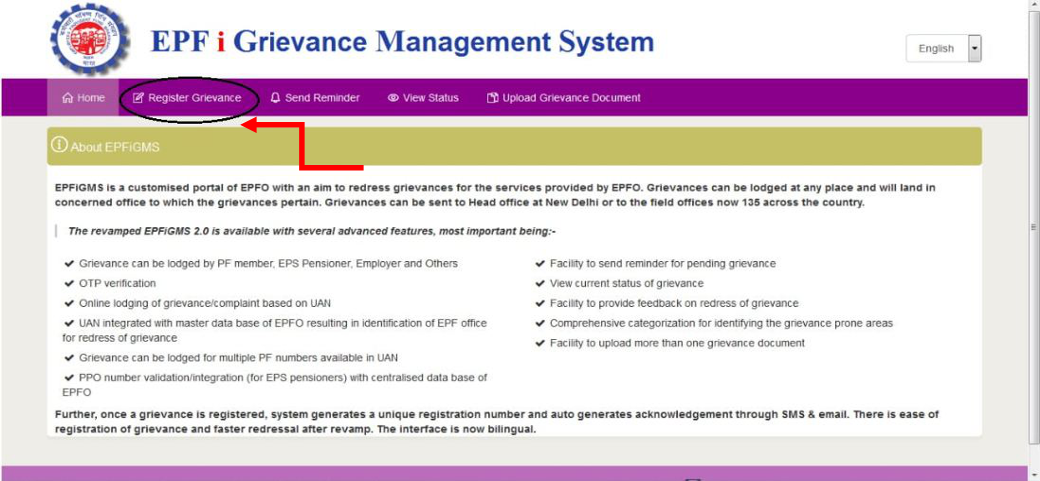Click the EPFO logo emblem
This screenshot has width=1040, height=481.
[x=90, y=39]
